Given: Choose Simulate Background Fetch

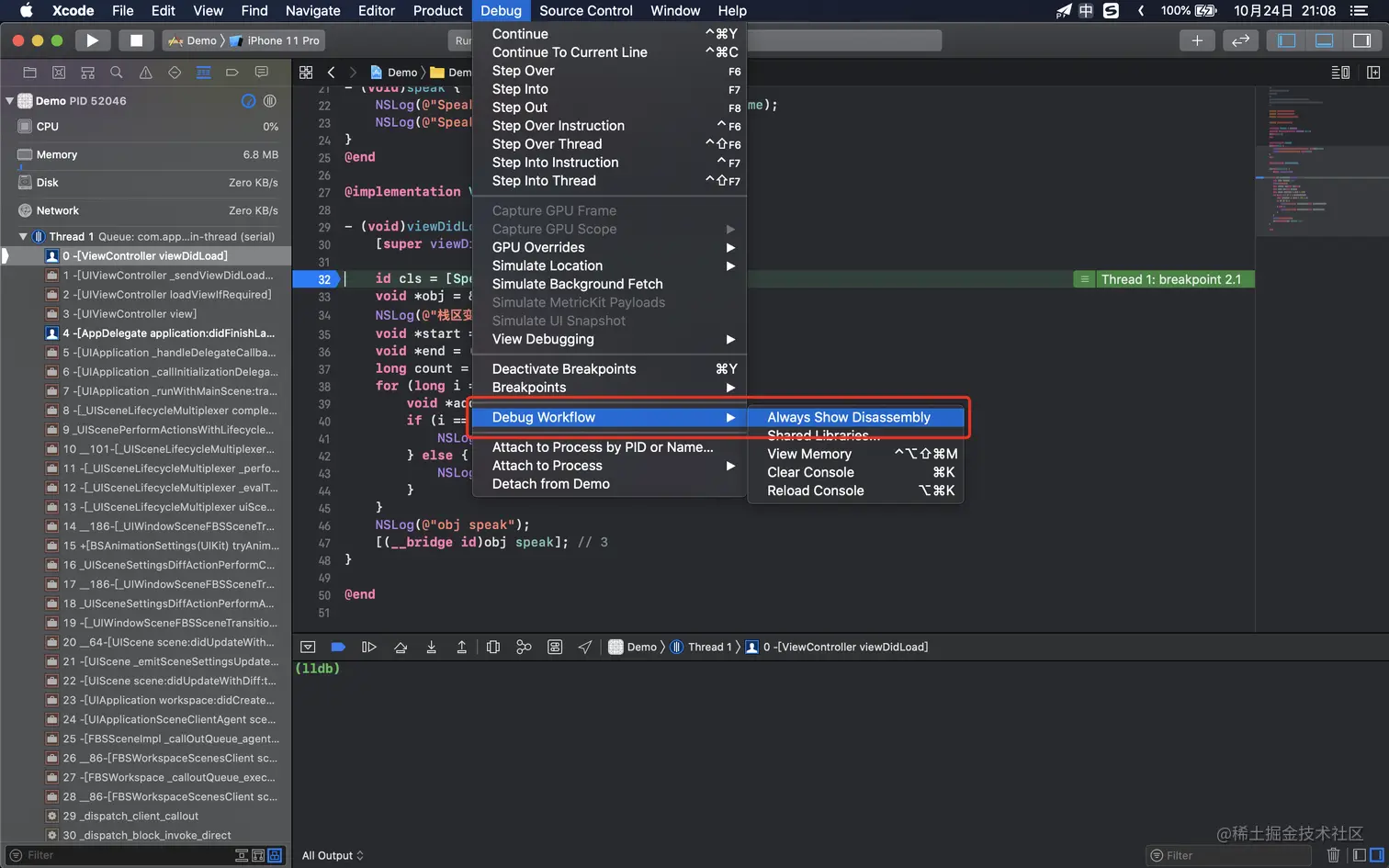Looking at the screenshot, I should 609,284.
